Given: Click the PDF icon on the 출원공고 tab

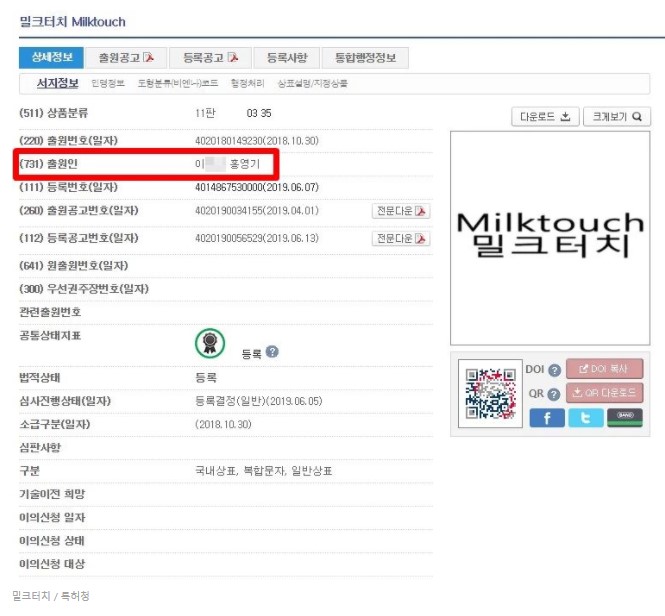Looking at the screenshot, I should [148, 57].
